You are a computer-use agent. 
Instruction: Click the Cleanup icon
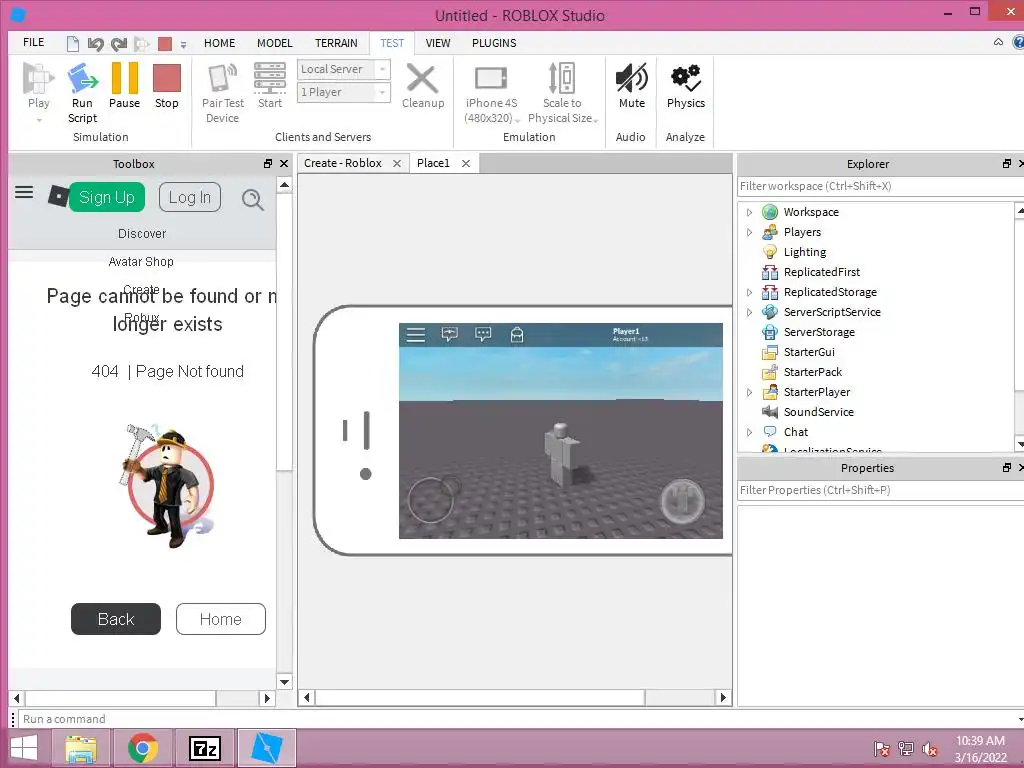(x=423, y=78)
